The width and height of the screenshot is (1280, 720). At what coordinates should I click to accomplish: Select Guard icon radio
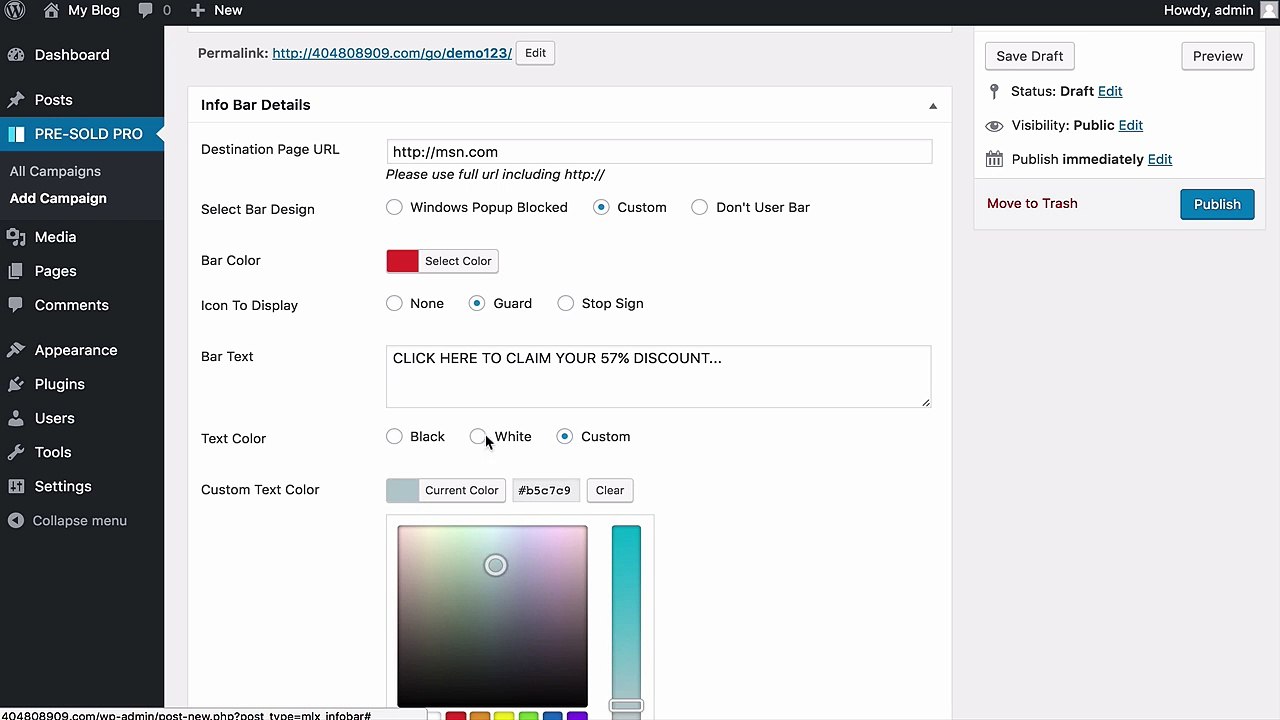[x=476, y=303]
